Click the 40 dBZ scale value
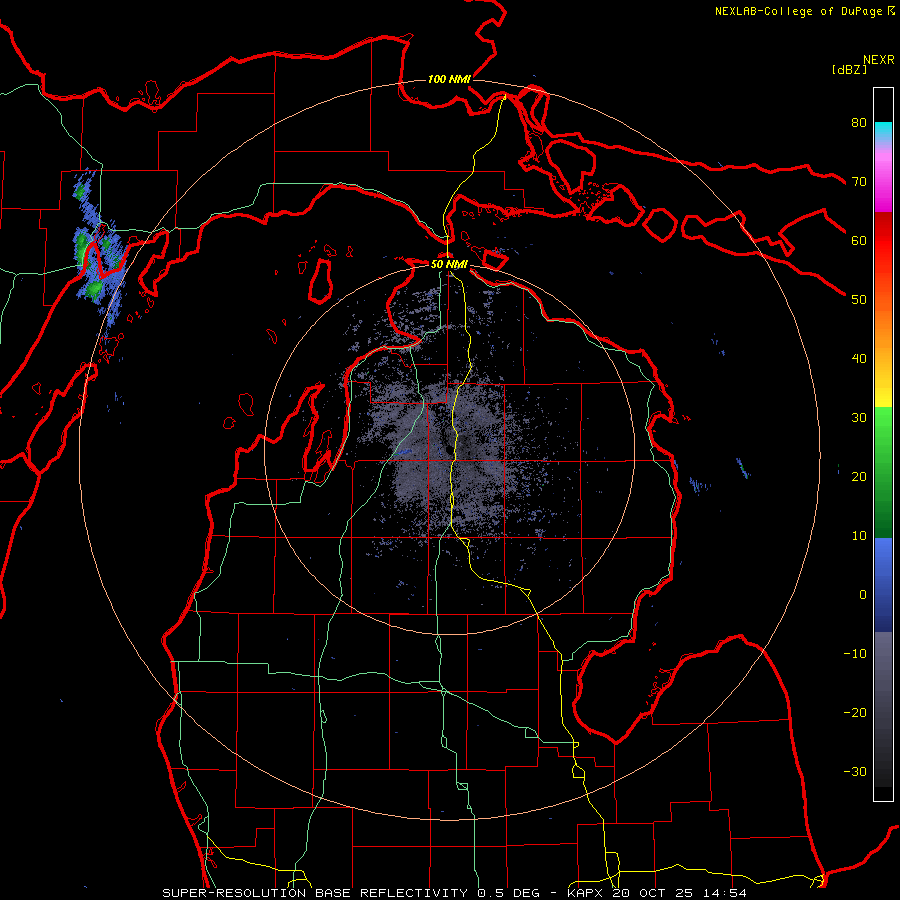 click(x=859, y=359)
